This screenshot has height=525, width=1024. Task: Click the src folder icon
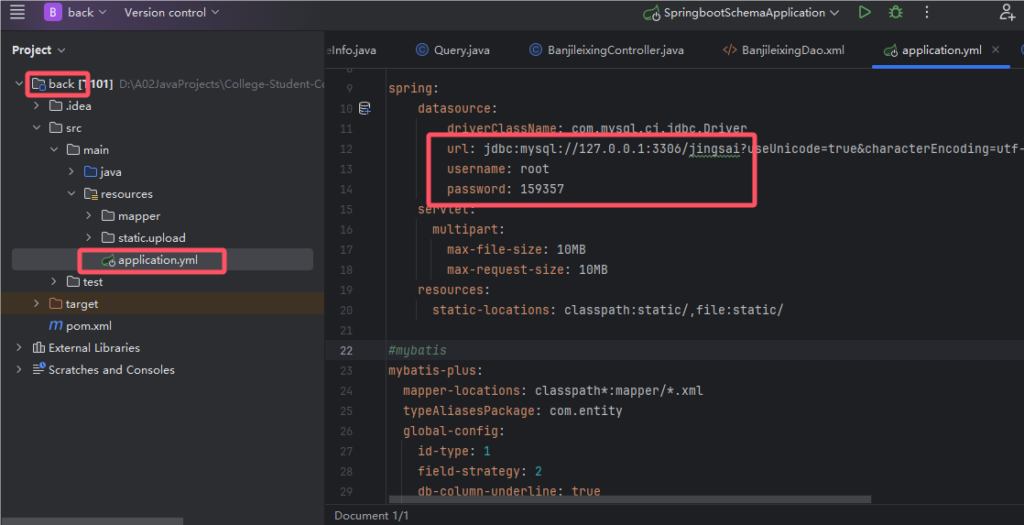(56, 128)
